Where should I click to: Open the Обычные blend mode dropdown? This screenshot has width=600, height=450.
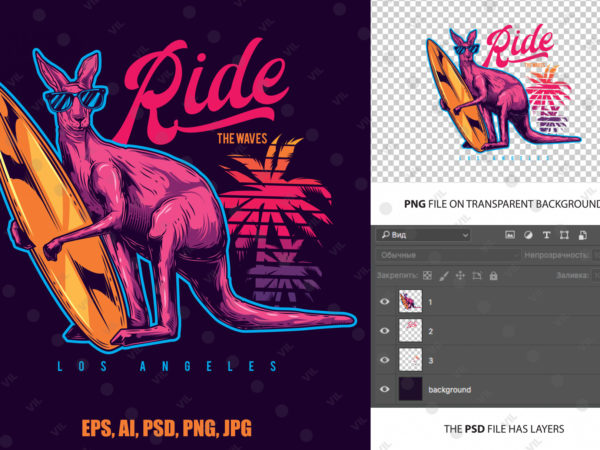[448, 255]
